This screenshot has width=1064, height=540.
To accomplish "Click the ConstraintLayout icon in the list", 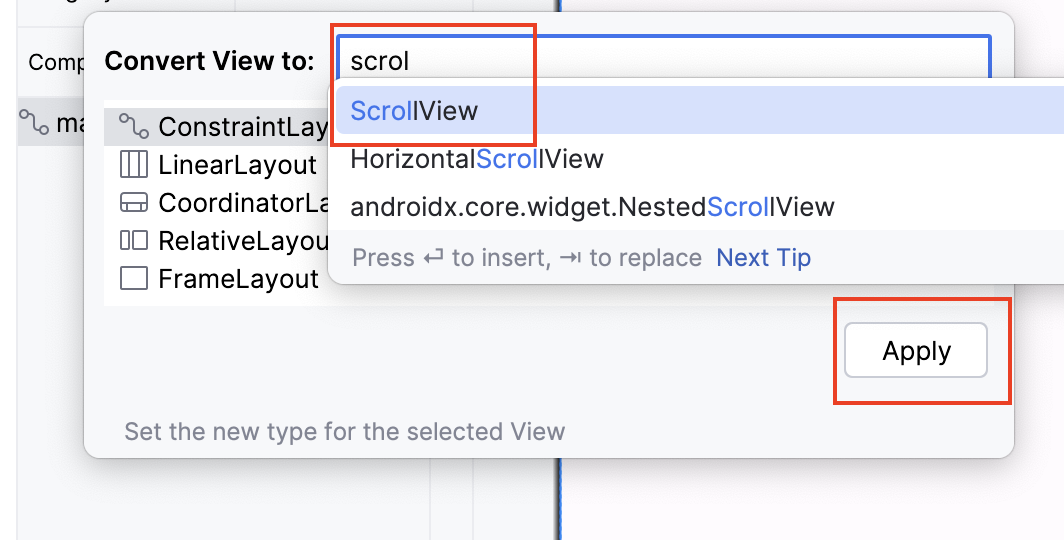I will point(134,126).
